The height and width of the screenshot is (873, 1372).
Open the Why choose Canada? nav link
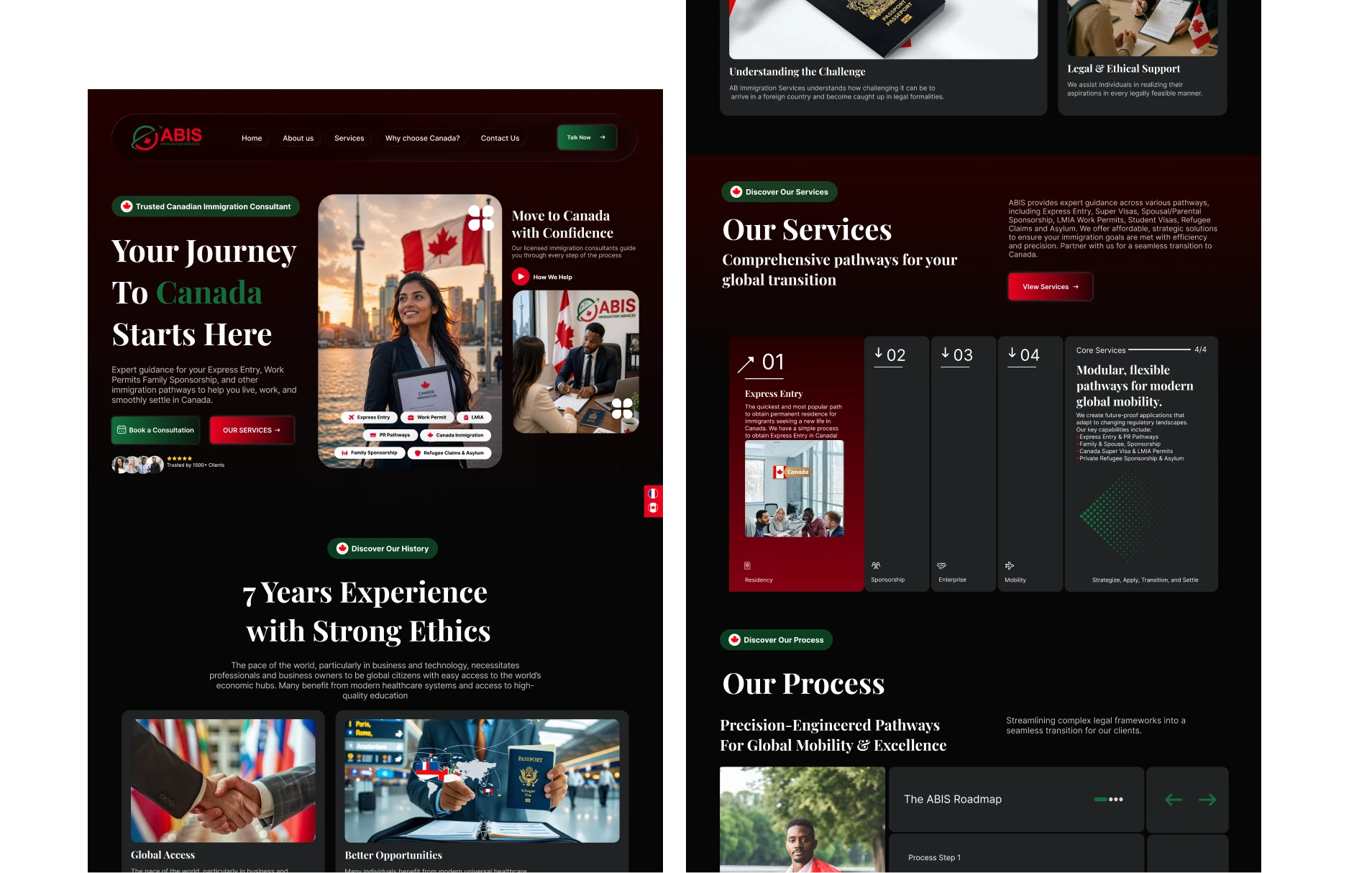[x=422, y=138]
